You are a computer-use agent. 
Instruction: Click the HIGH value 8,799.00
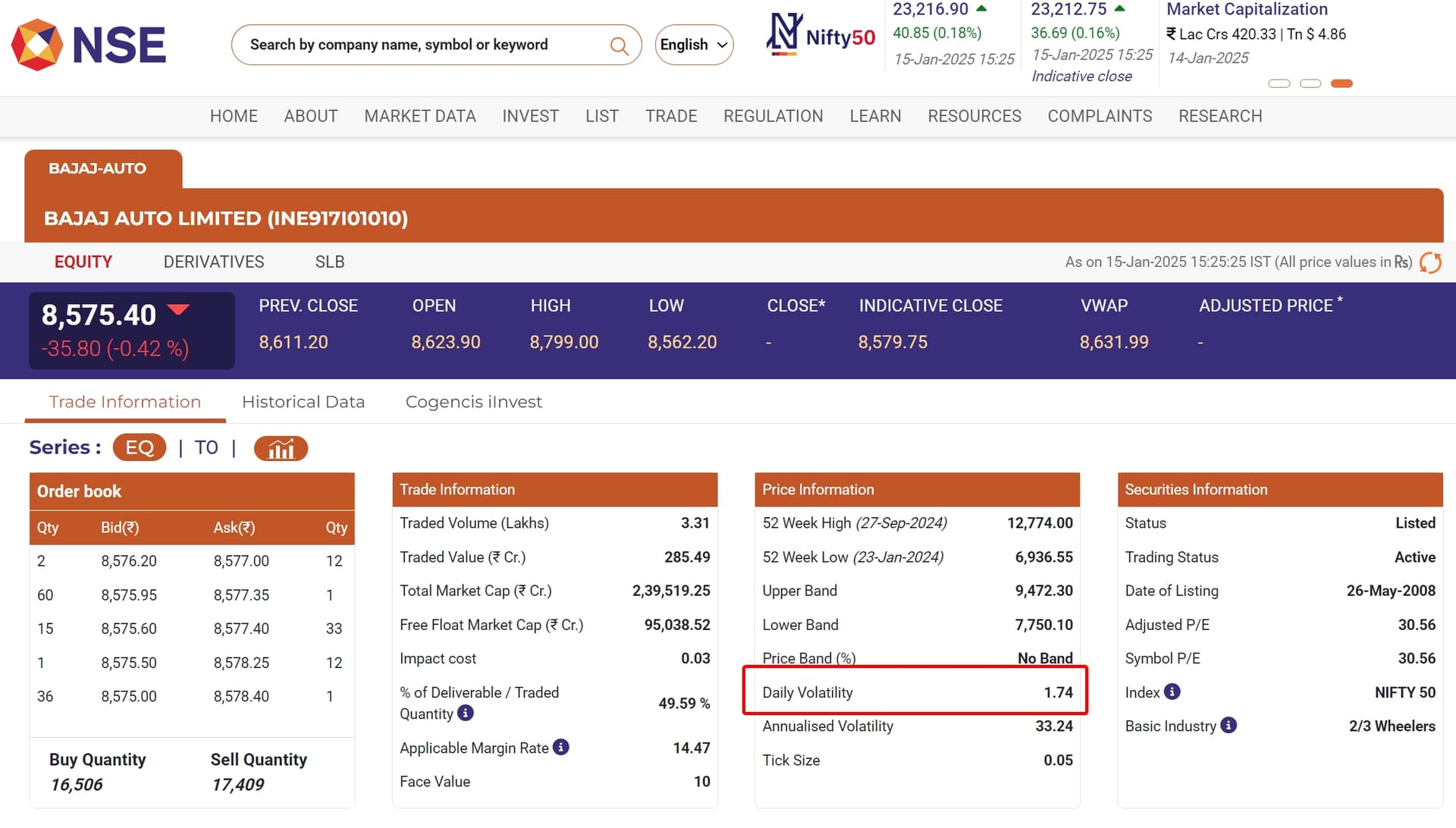(564, 343)
